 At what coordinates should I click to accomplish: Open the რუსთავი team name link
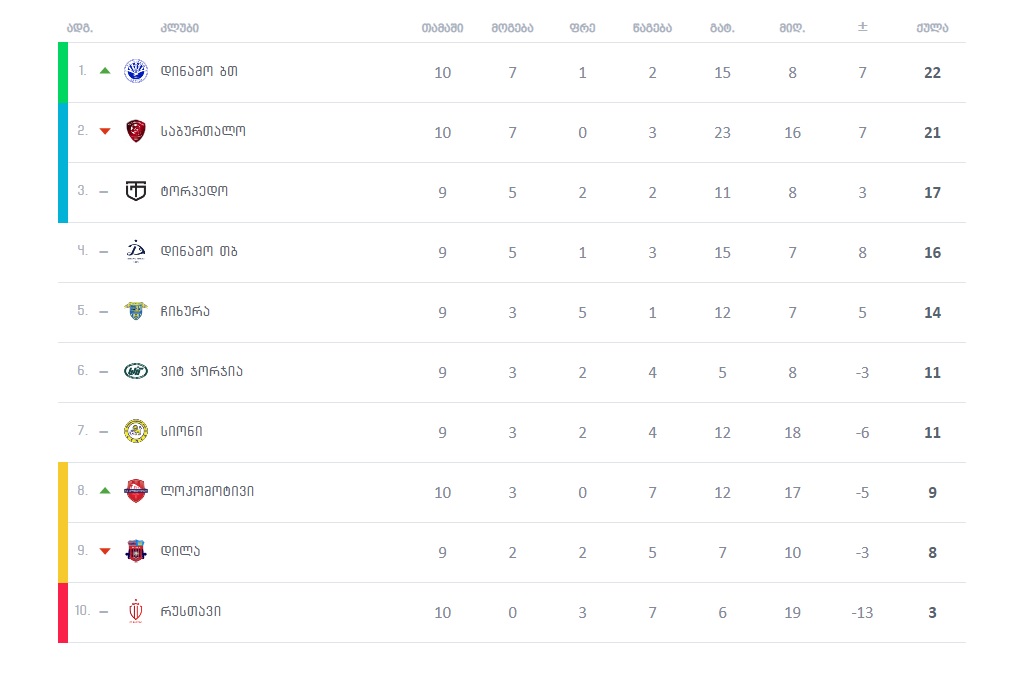[191, 612]
